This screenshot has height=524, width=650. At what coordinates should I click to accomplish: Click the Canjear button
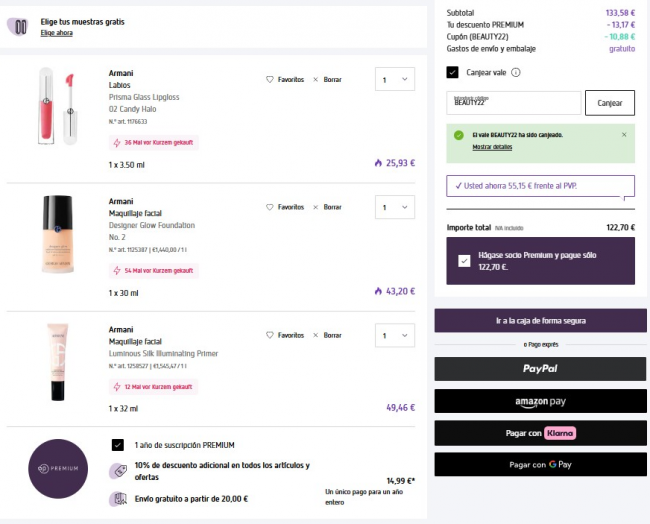(609, 103)
